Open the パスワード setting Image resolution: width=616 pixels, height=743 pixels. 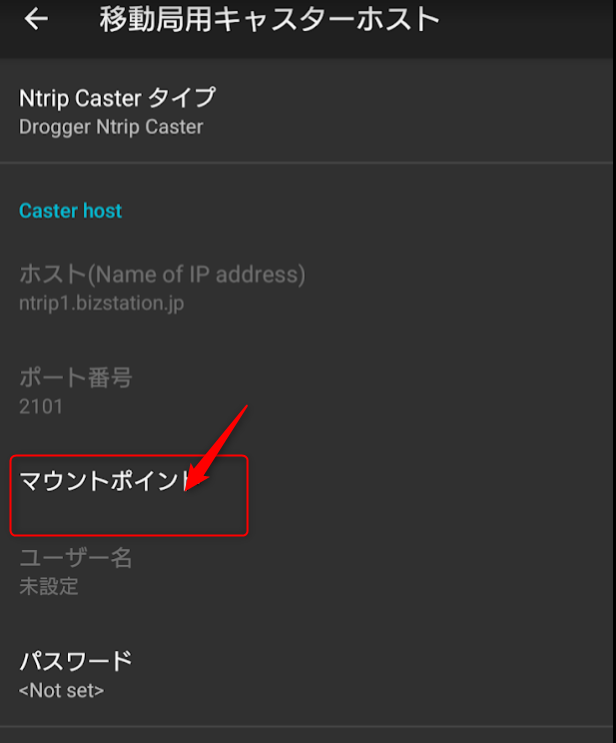coord(76,661)
